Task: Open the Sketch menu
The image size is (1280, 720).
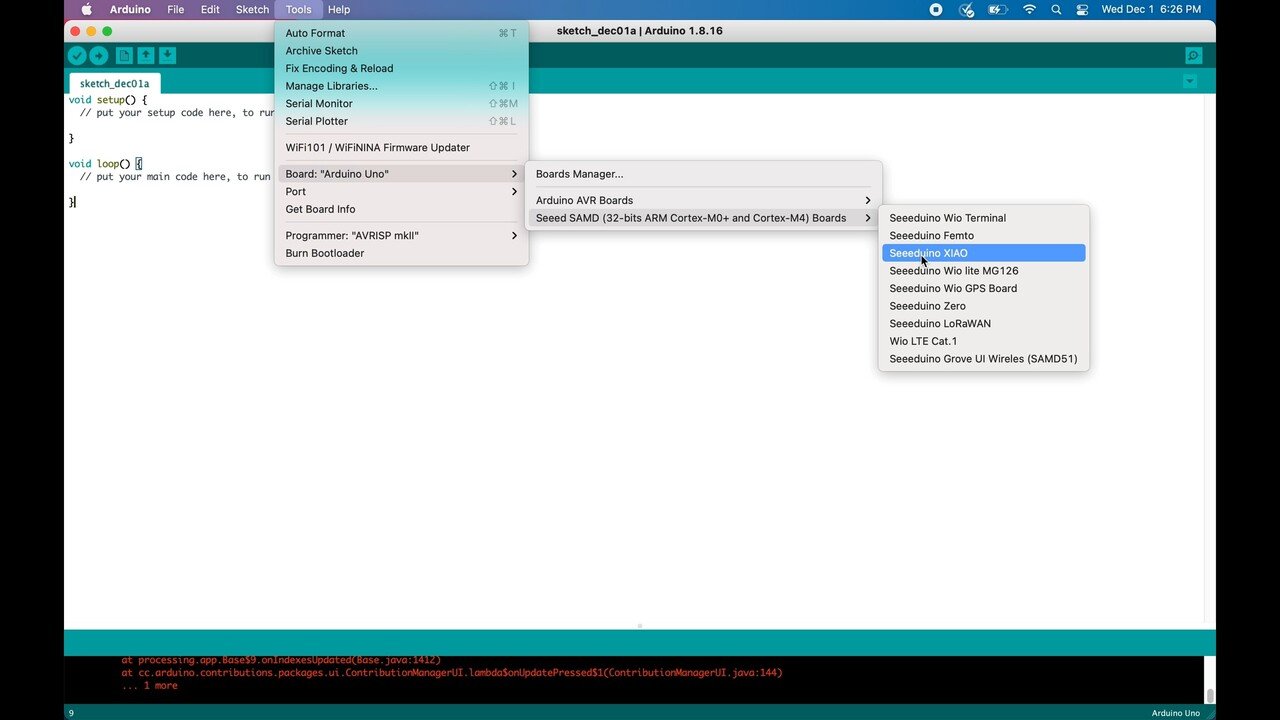Action: tap(252, 9)
